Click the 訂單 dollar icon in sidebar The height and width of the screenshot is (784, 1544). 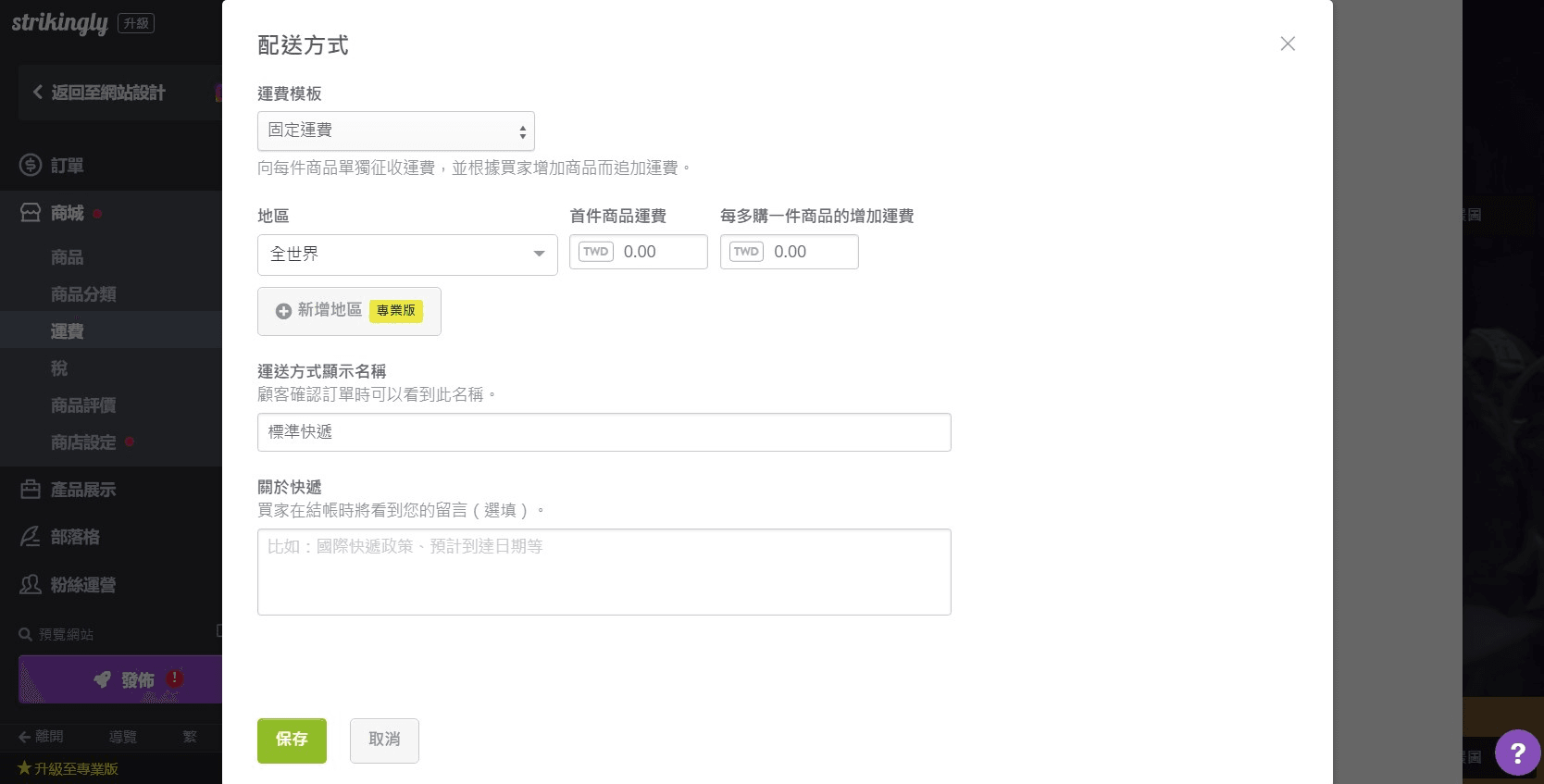pos(31,166)
